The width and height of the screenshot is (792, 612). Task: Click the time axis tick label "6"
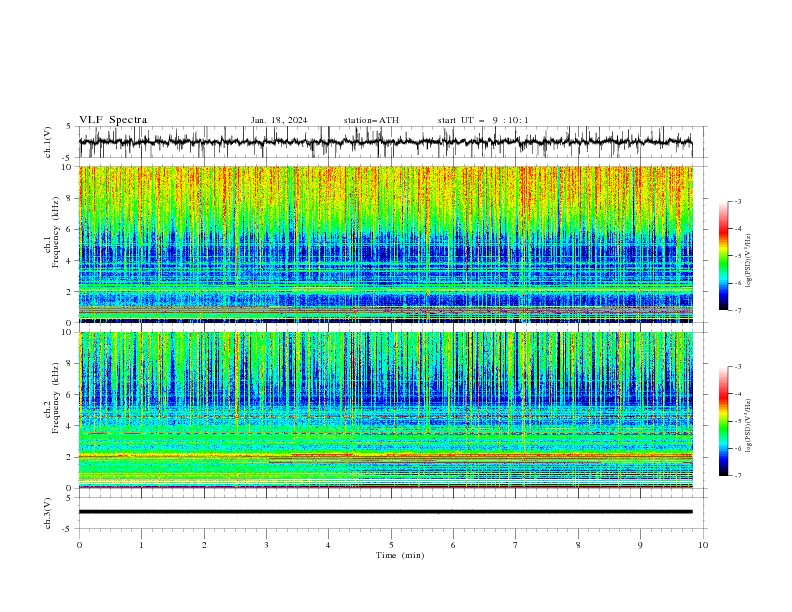(453, 545)
